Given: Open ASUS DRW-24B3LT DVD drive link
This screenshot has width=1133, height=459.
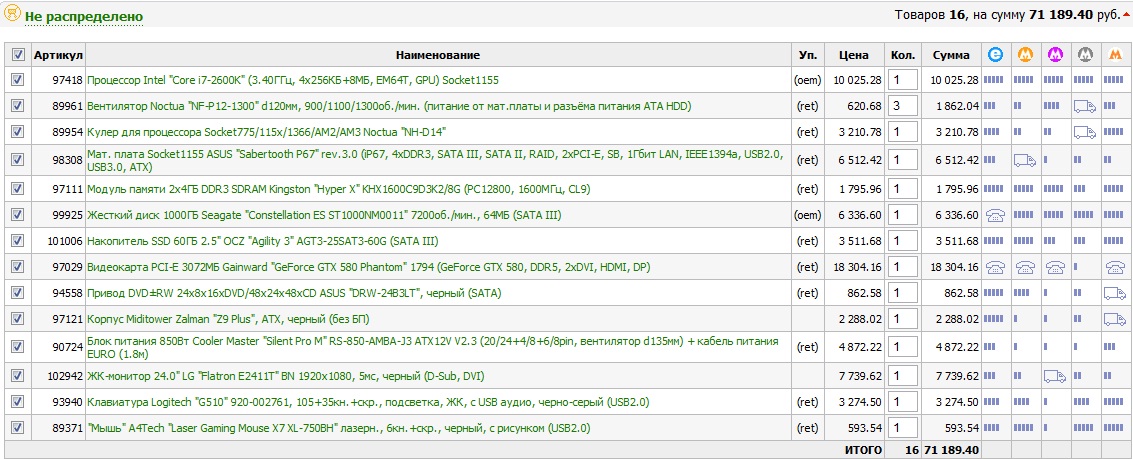Looking at the screenshot, I should coord(294,293).
